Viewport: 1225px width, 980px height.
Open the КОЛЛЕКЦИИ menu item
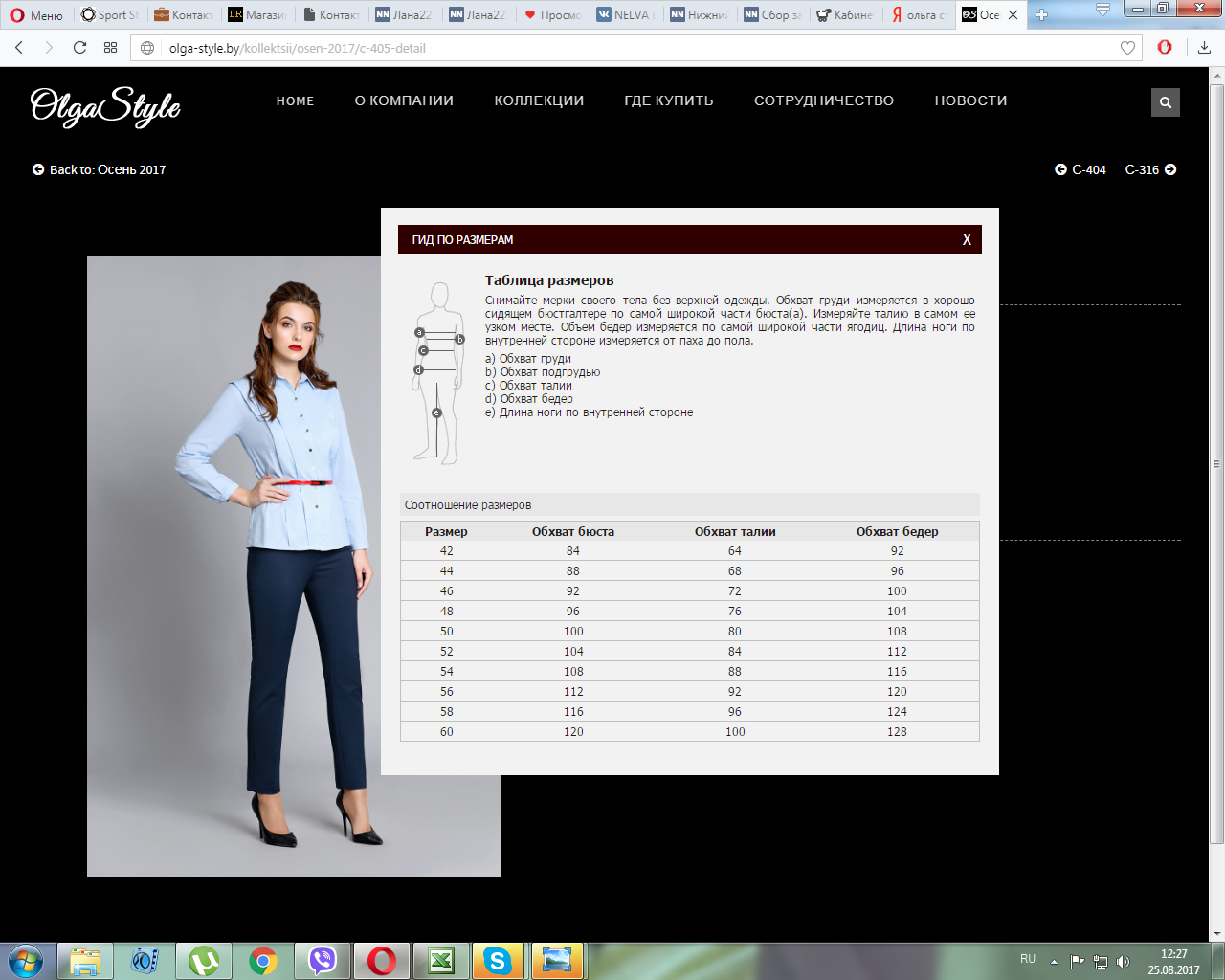pyautogui.click(x=539, y=100)
